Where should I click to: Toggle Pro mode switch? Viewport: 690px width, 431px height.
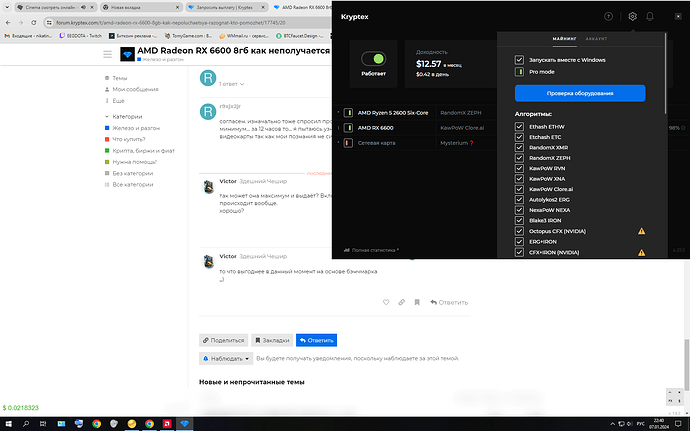[x=519, y=72]
